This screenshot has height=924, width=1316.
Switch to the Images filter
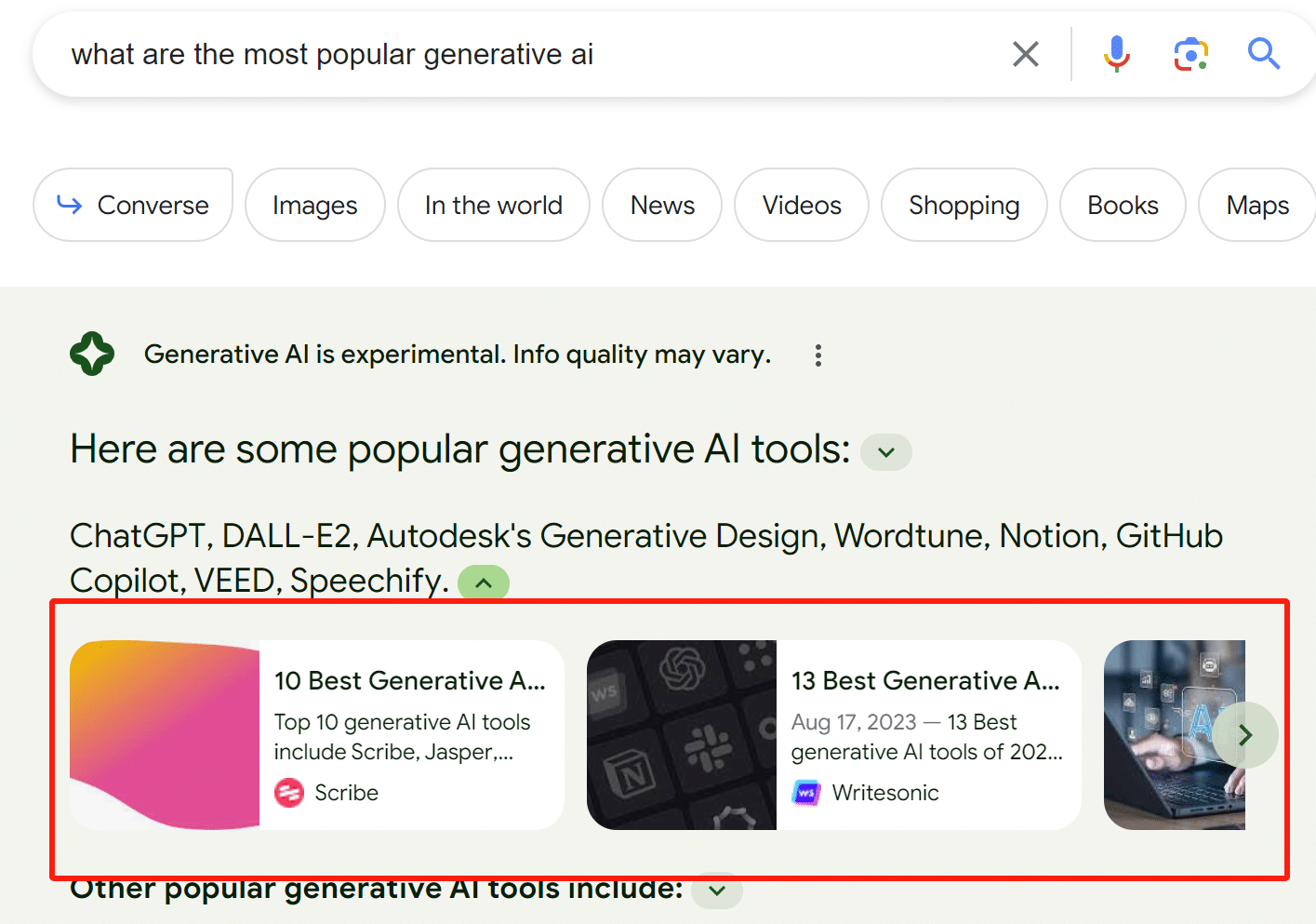314,205
